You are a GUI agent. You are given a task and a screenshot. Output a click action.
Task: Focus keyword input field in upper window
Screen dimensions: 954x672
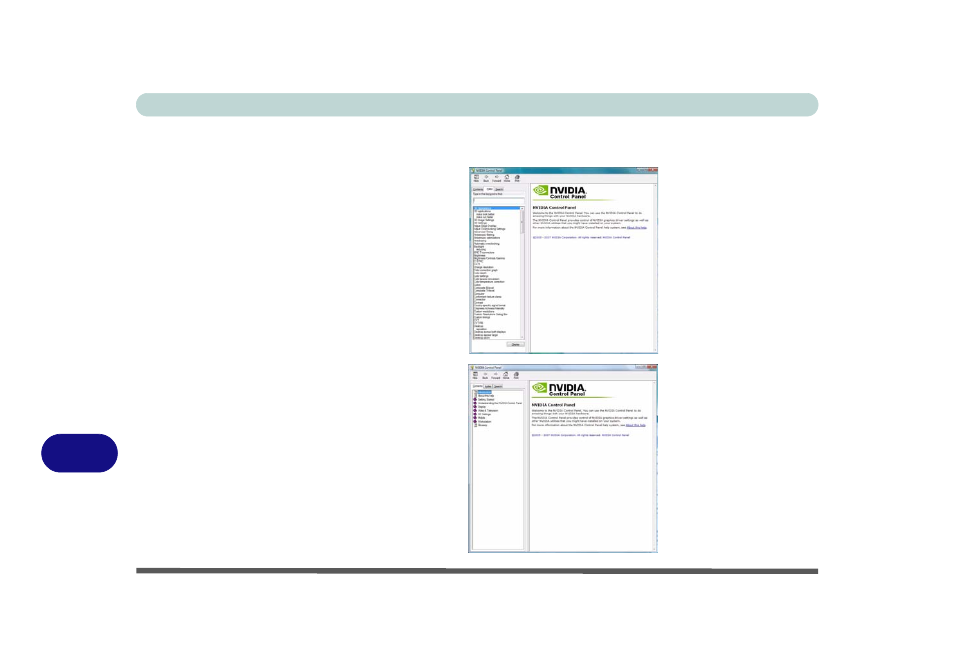click(x=498, y=201)
